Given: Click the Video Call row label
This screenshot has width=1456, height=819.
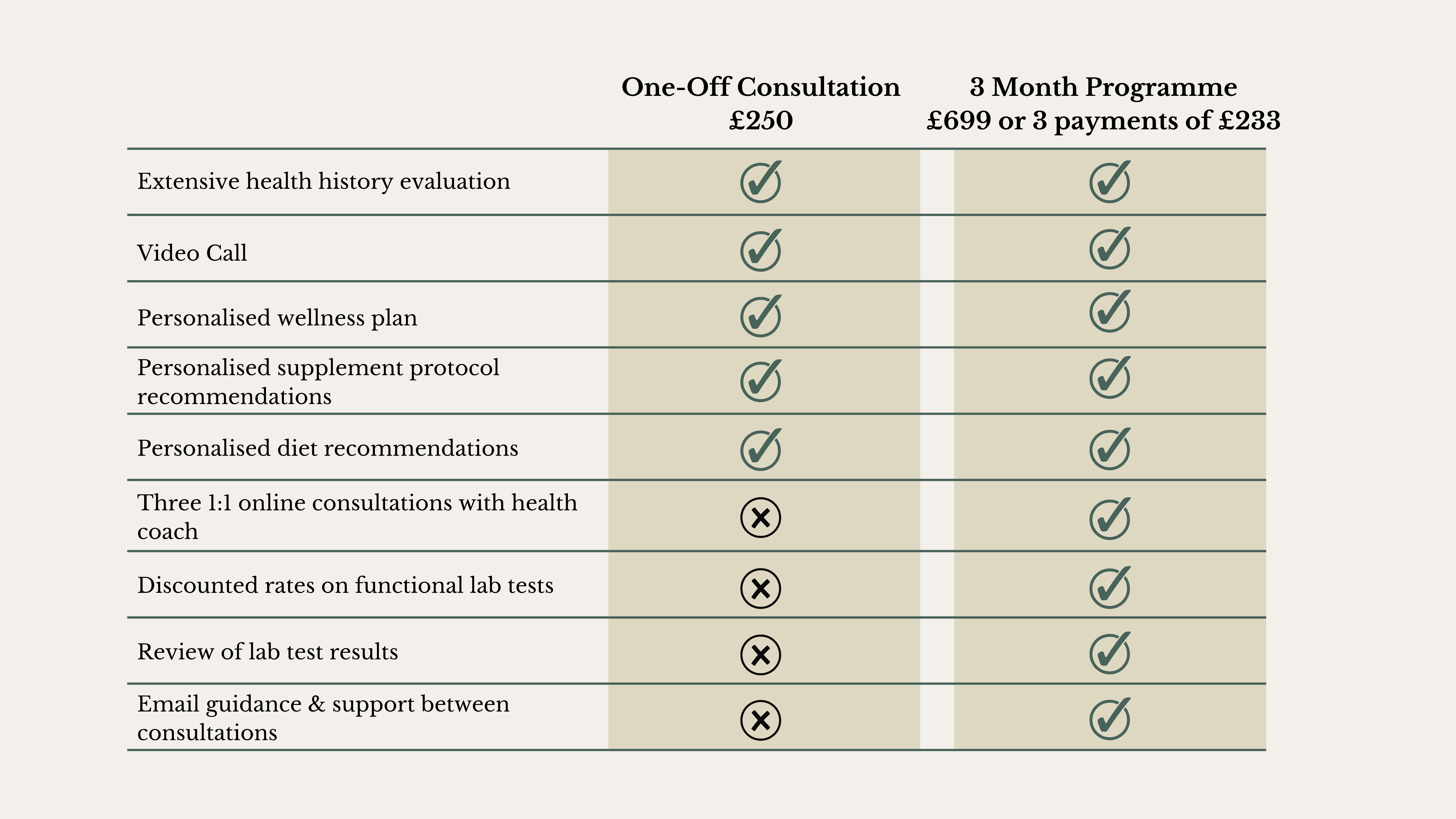Looking at the screenshot, I should [x=192, y=253].
